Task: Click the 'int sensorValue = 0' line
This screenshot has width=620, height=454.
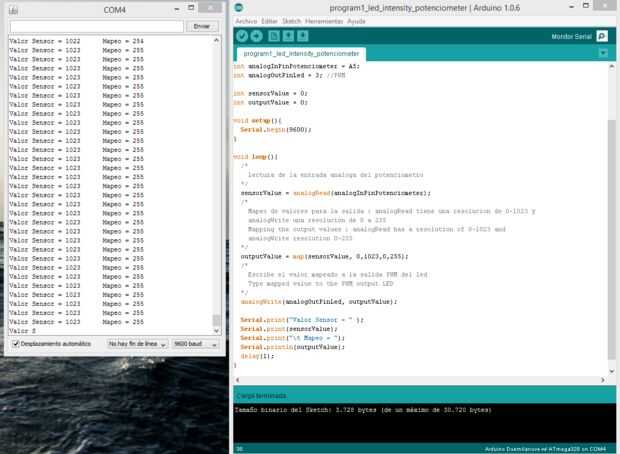Action: tap(270, 93)
